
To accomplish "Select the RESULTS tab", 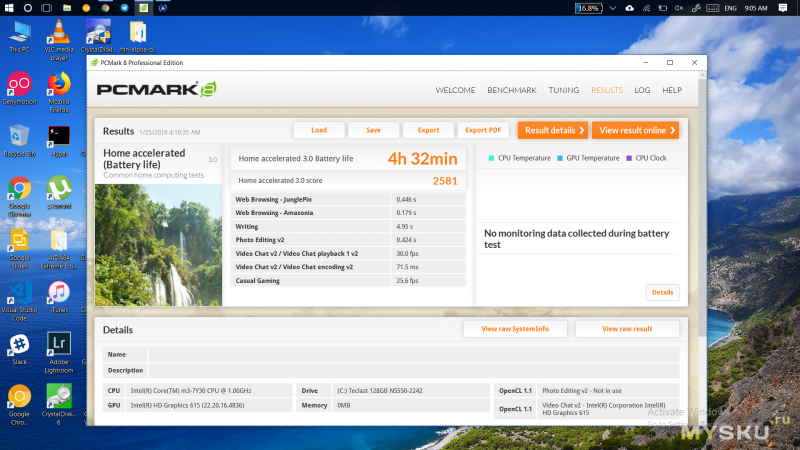I will (607, 90).
